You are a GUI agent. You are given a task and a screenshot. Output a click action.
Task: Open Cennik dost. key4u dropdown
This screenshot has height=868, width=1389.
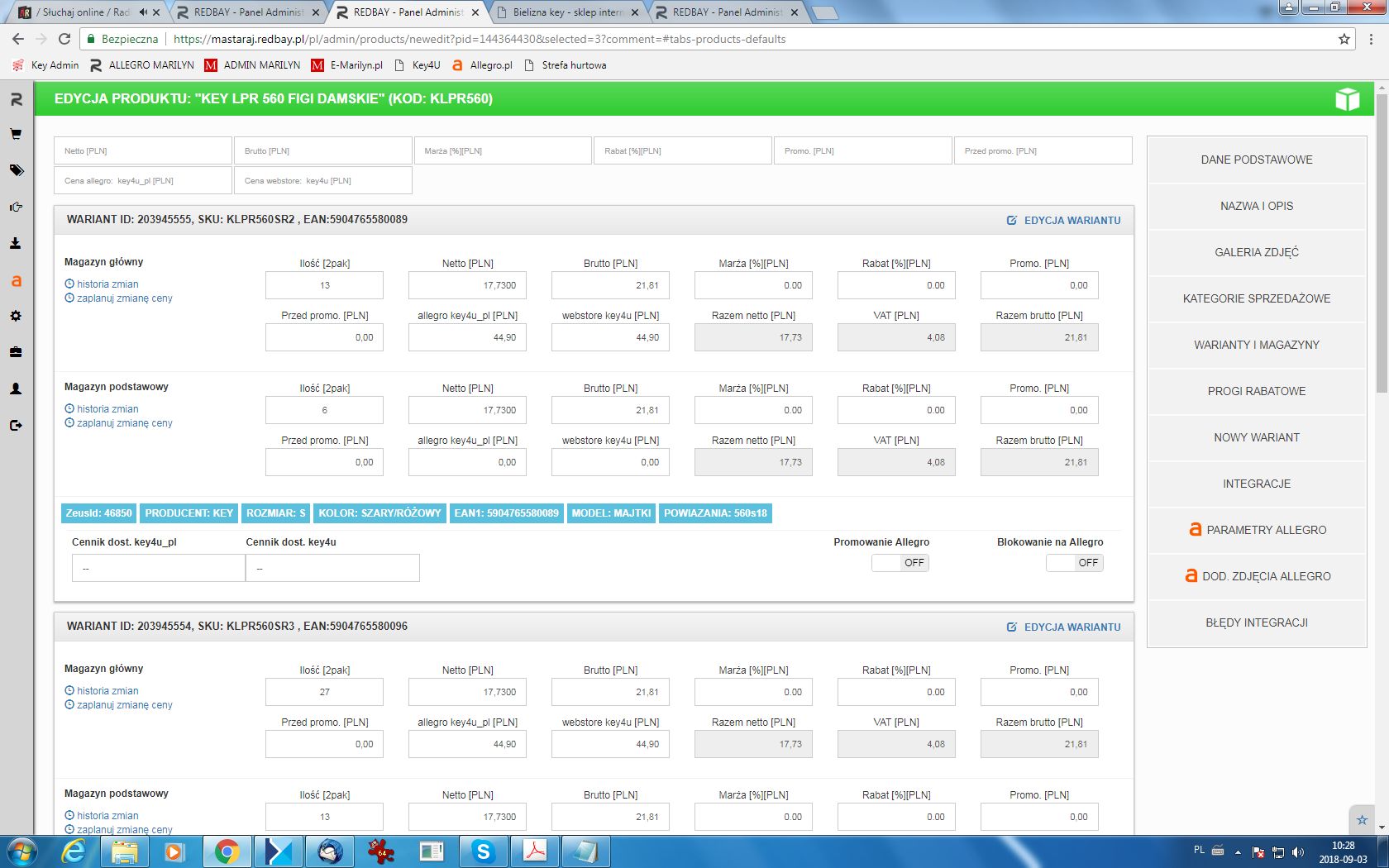click(332, 568)
